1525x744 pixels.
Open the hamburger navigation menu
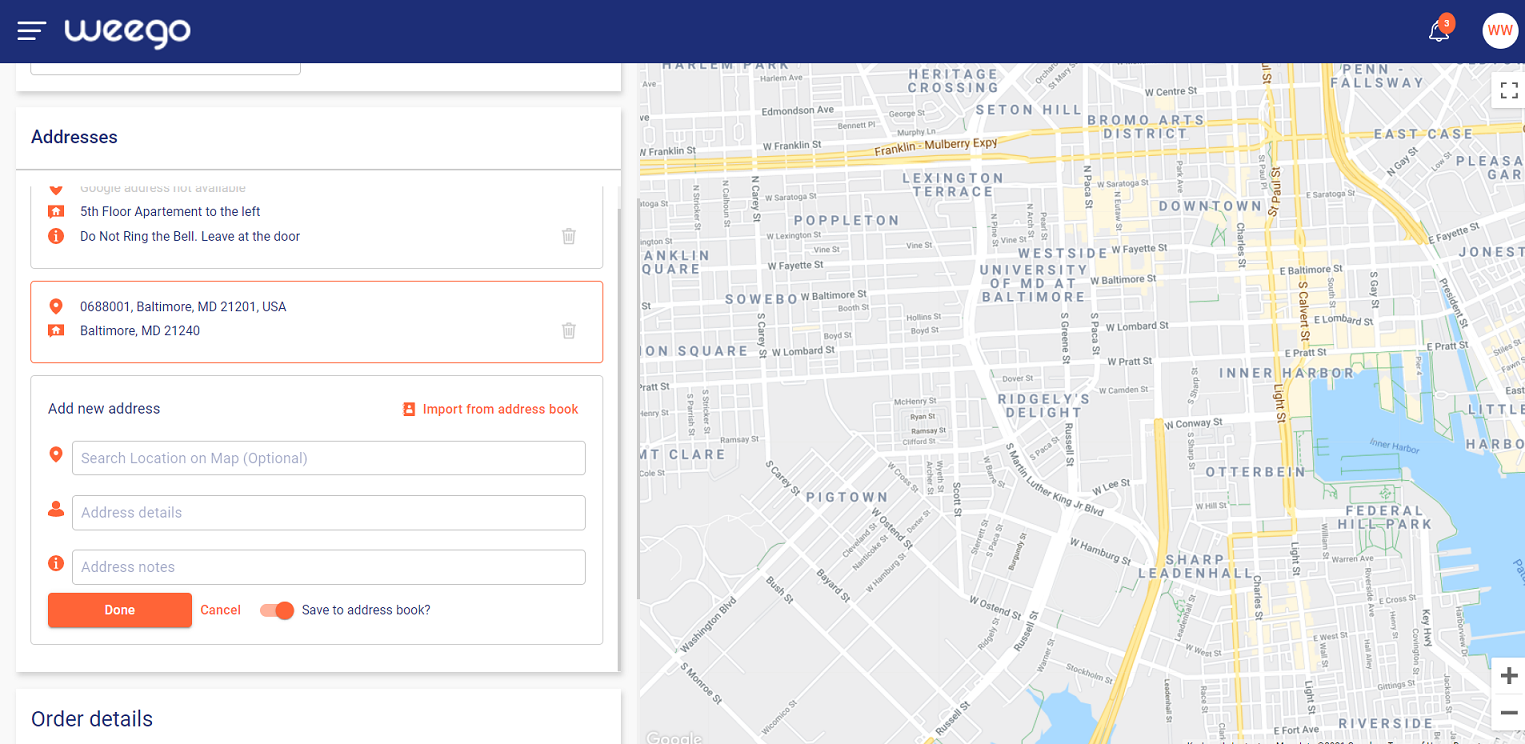point(32,31)
